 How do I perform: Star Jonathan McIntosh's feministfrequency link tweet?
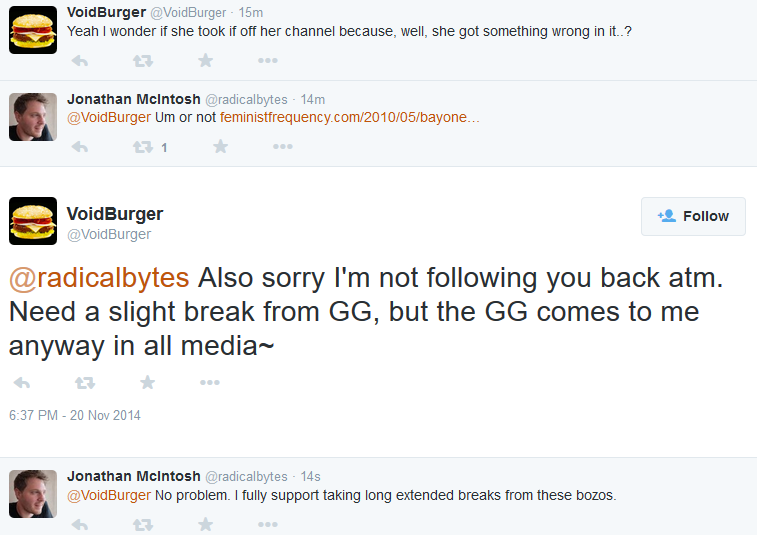tap(220, 146)
